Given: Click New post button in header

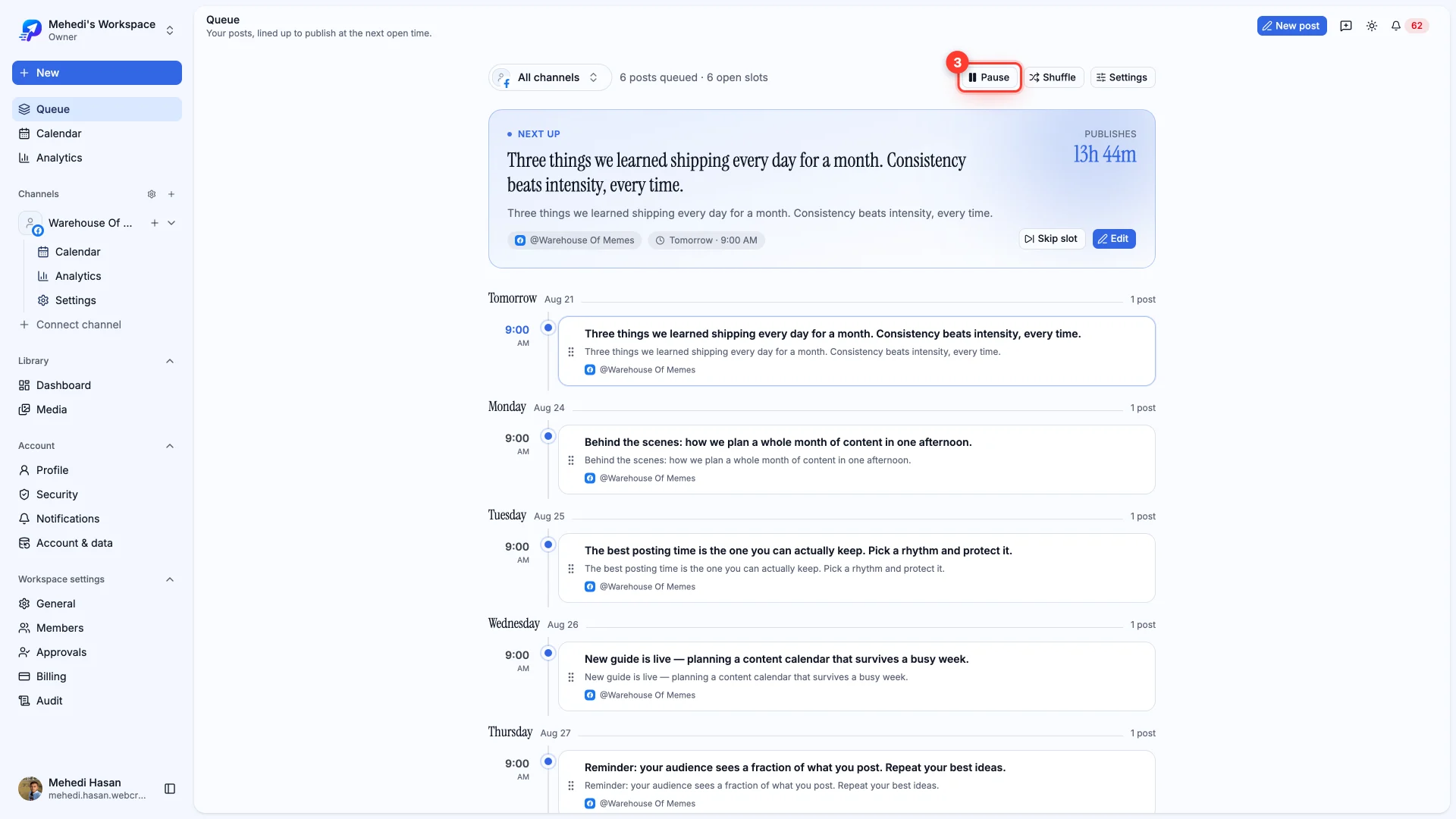Looking at the screenshot, I should (x=1291, y=26).
